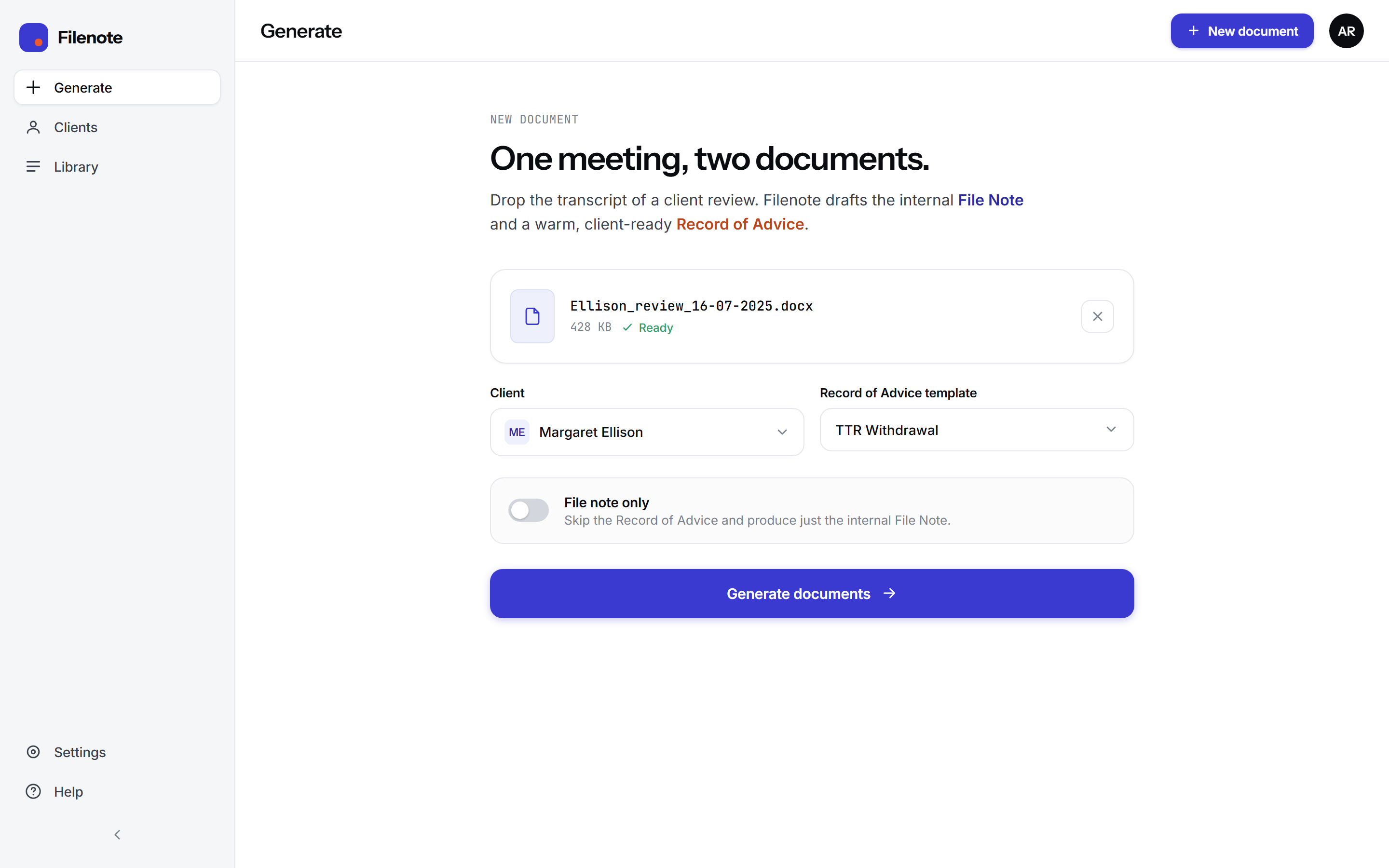Collapse the sidebar with the chevron
The height and width of the screenshot is (868, 1389).
pyautogui.click(x=117, y=835)
